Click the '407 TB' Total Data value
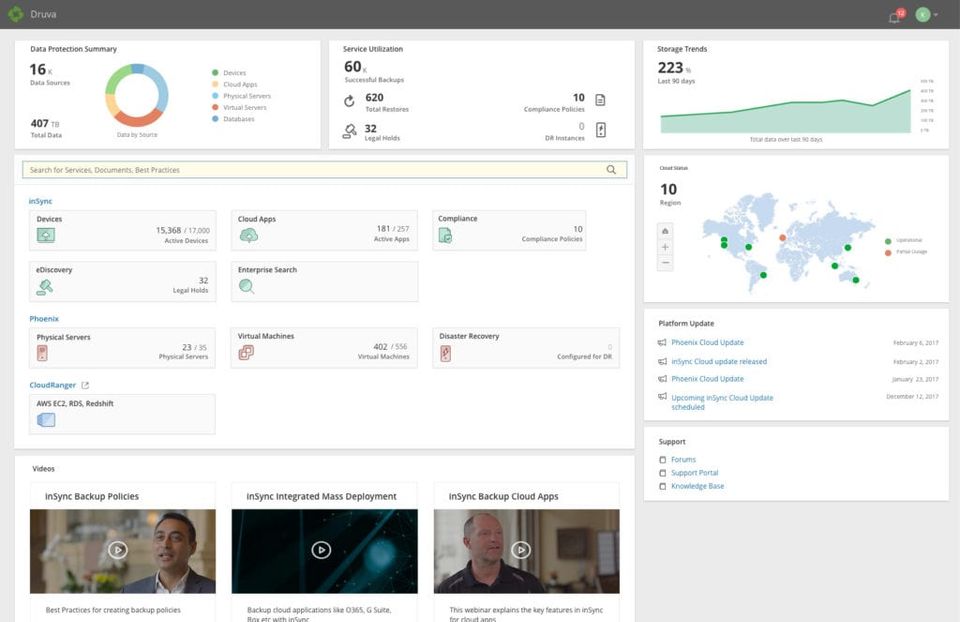This screenshot has height=622, width=960. tap(45, 123)
